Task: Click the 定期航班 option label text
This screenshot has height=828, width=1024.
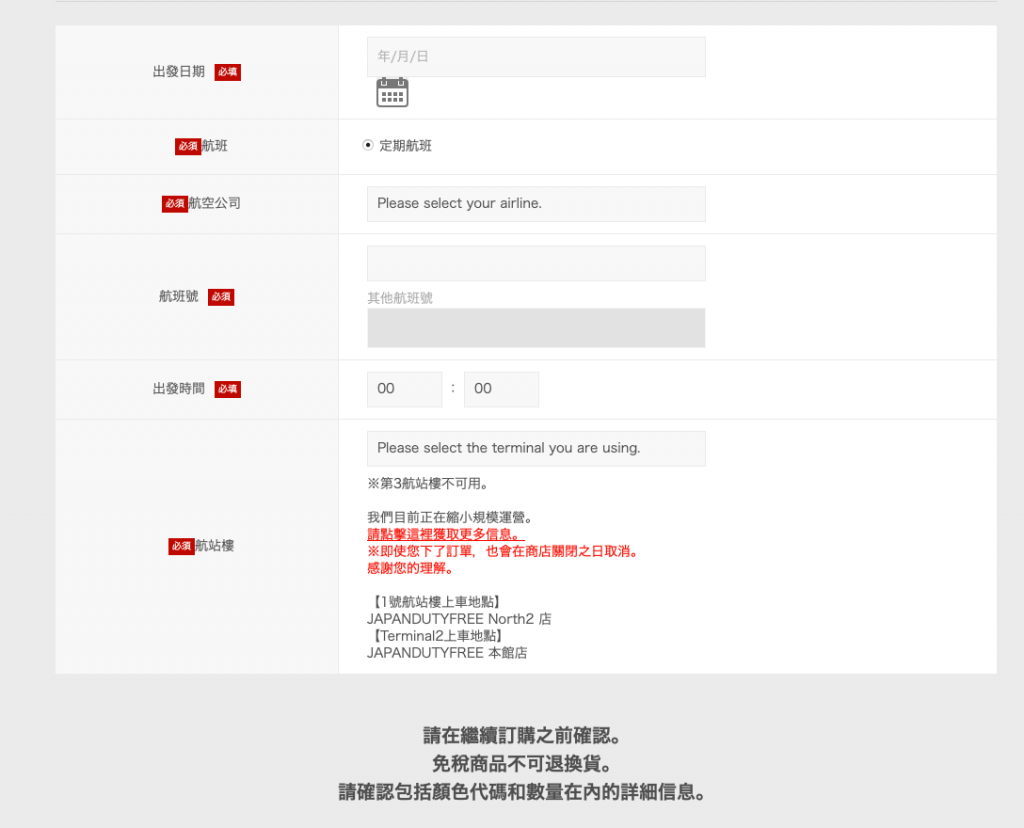Action: [405, 146]
